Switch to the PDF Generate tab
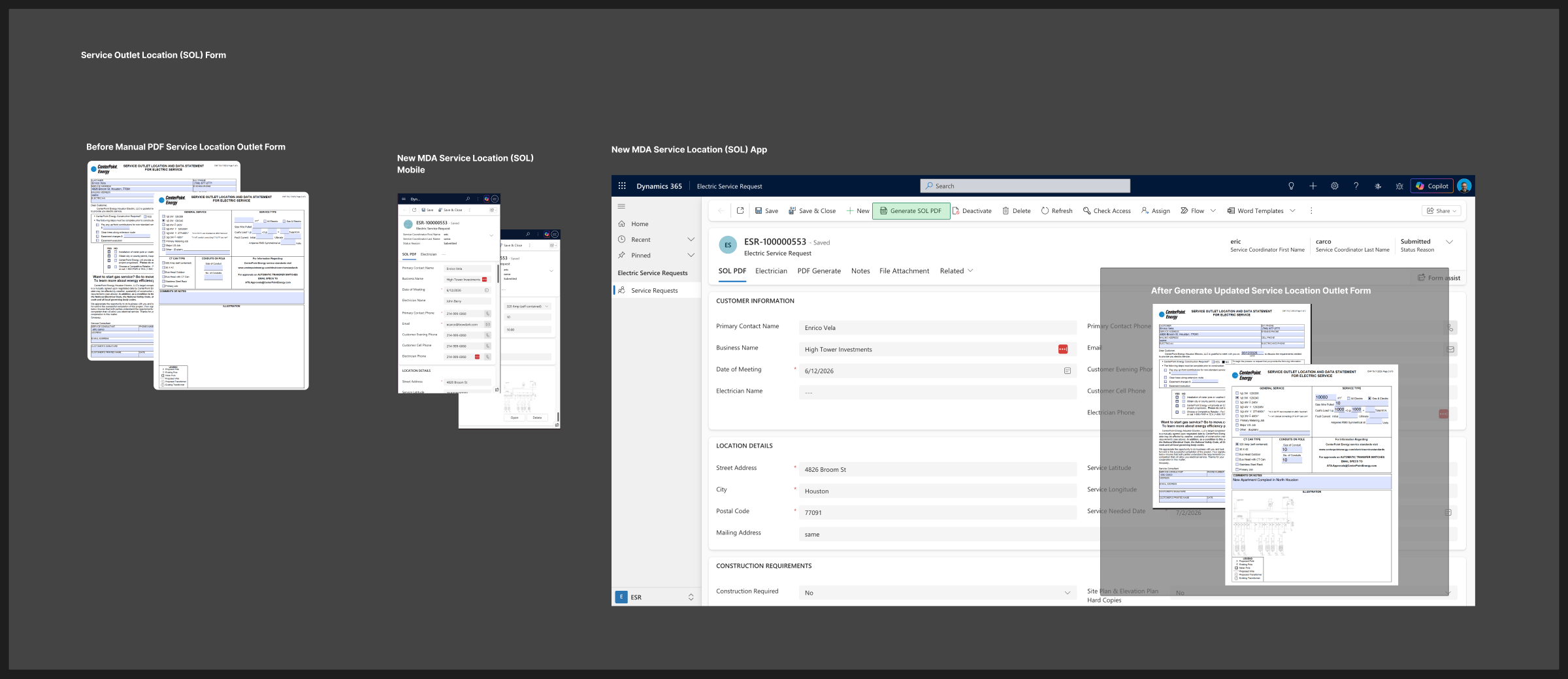 (819, 271)
